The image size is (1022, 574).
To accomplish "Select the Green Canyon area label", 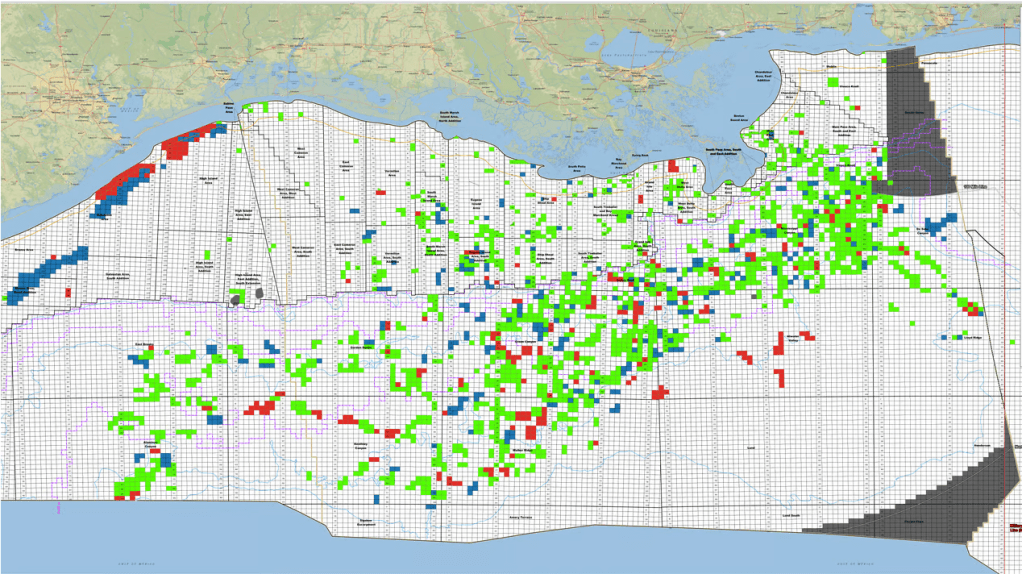I will pos(526,341).
